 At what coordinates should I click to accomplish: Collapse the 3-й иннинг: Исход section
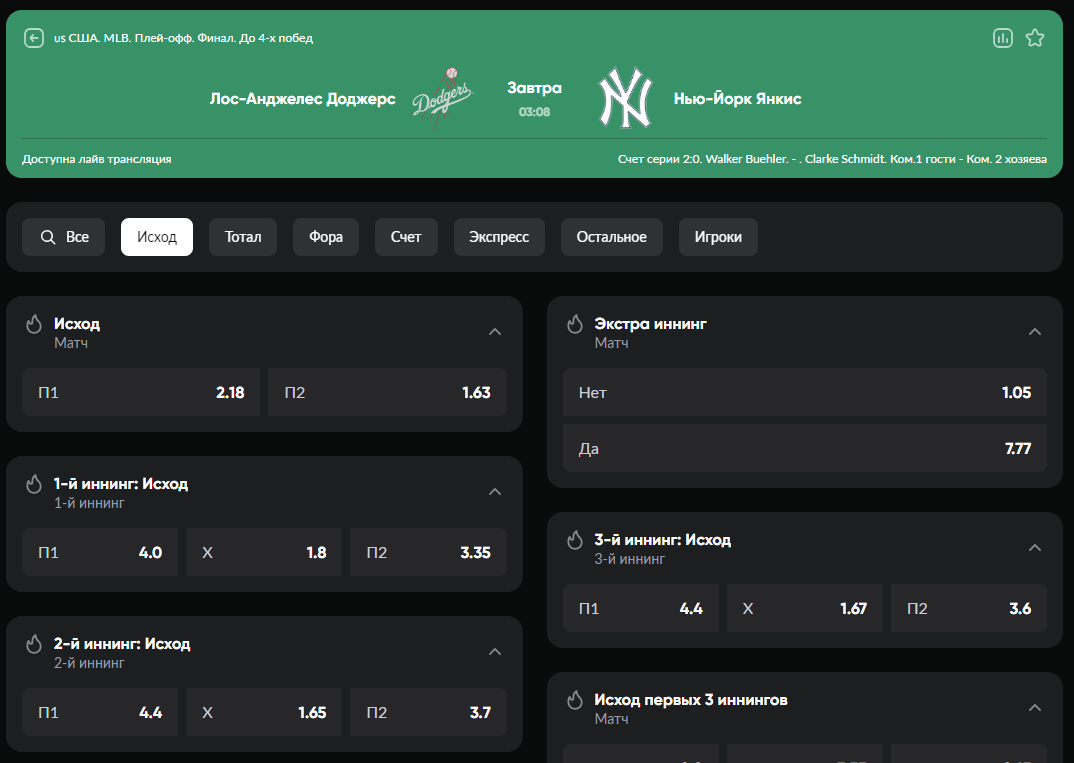coord(1035,548)
